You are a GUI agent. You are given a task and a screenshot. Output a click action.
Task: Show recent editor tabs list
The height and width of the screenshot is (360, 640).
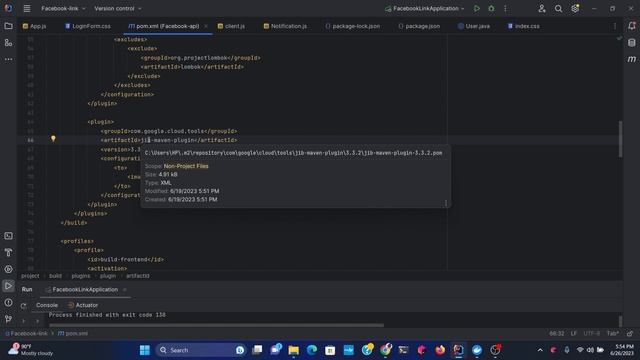[615, 26]
